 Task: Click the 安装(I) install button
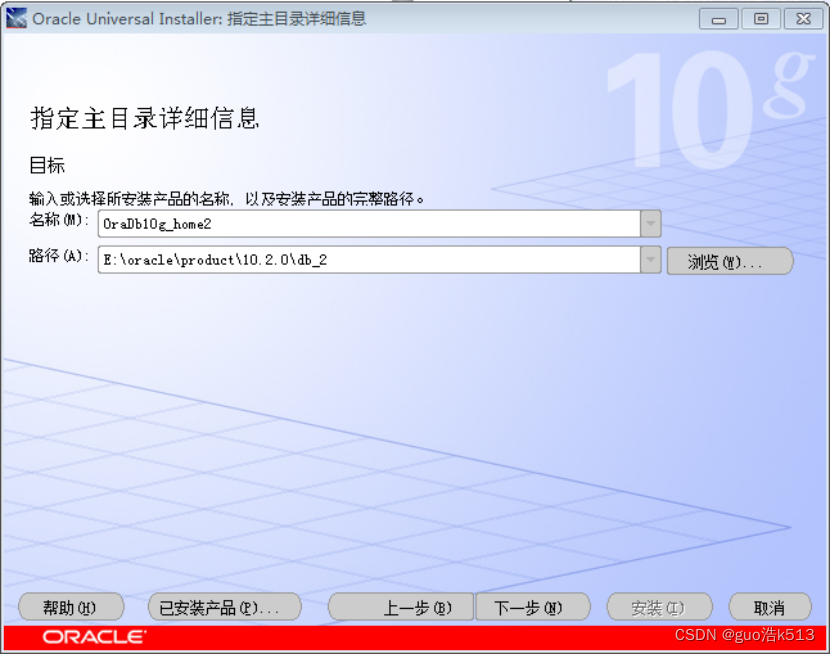tap(660, 606)
